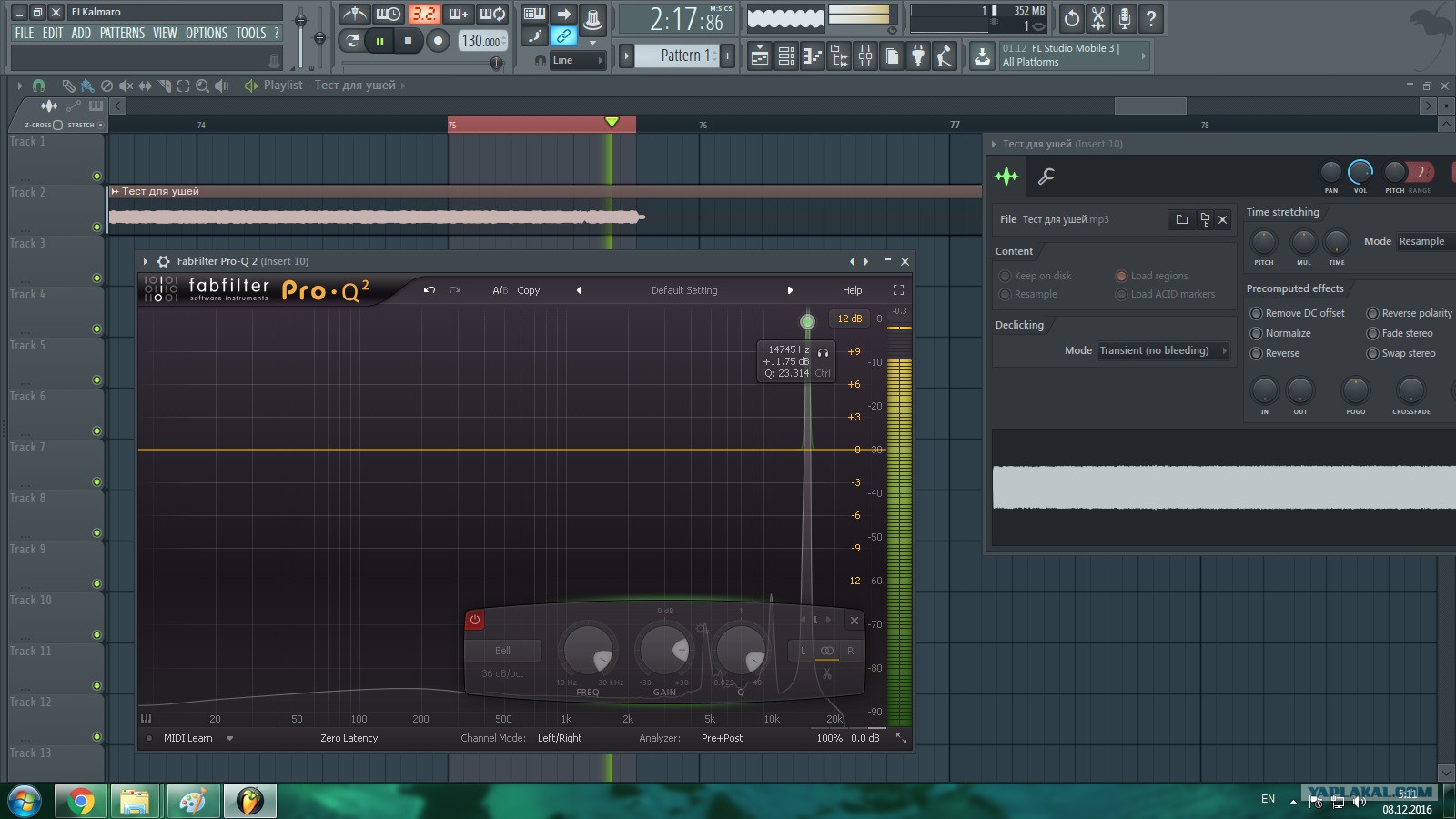Open the ADD menu
1456x819 pixels.
click(81, 33)
